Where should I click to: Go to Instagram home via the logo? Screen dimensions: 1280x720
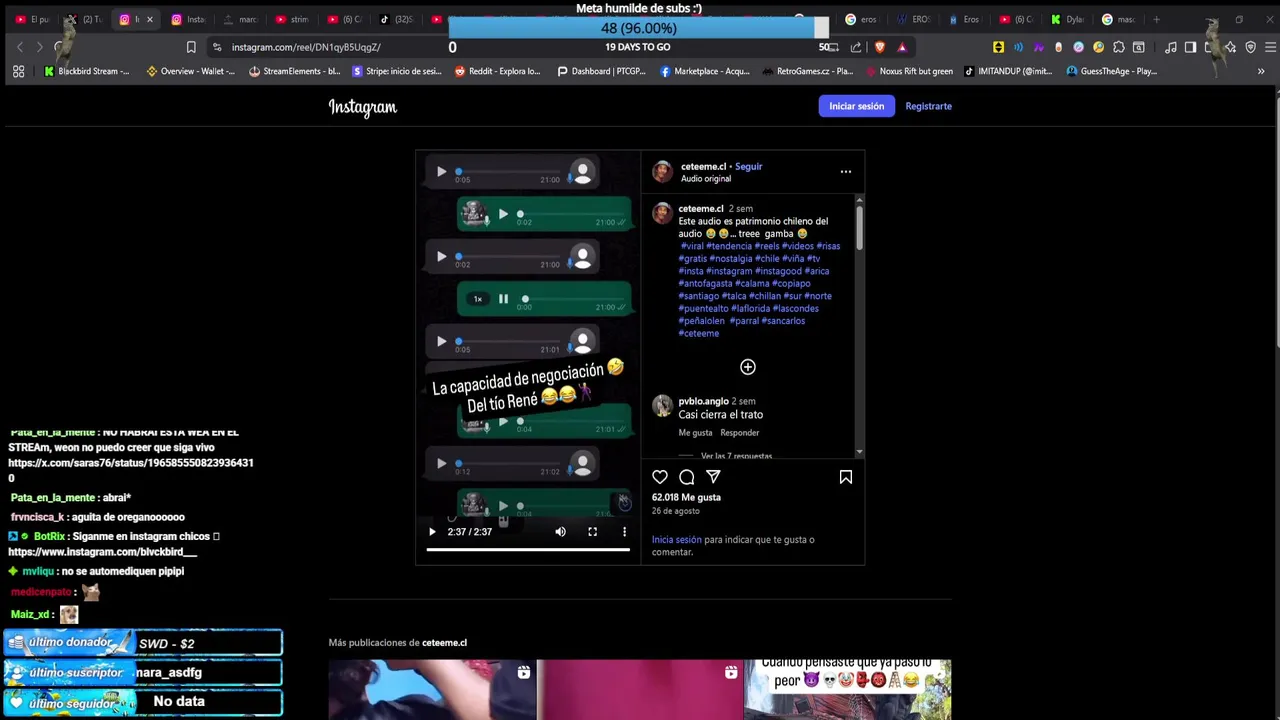click(363, 107)
